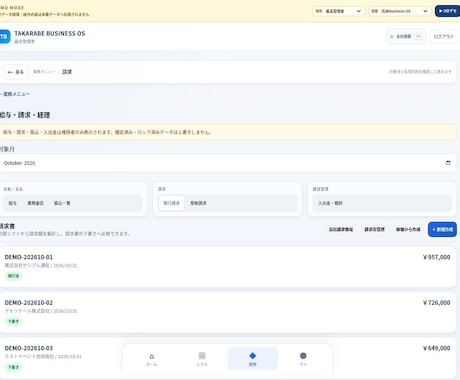Click the ログアウト button
Image resolution: width=460 pixels, height=380 pixels.
coord(443,36)
